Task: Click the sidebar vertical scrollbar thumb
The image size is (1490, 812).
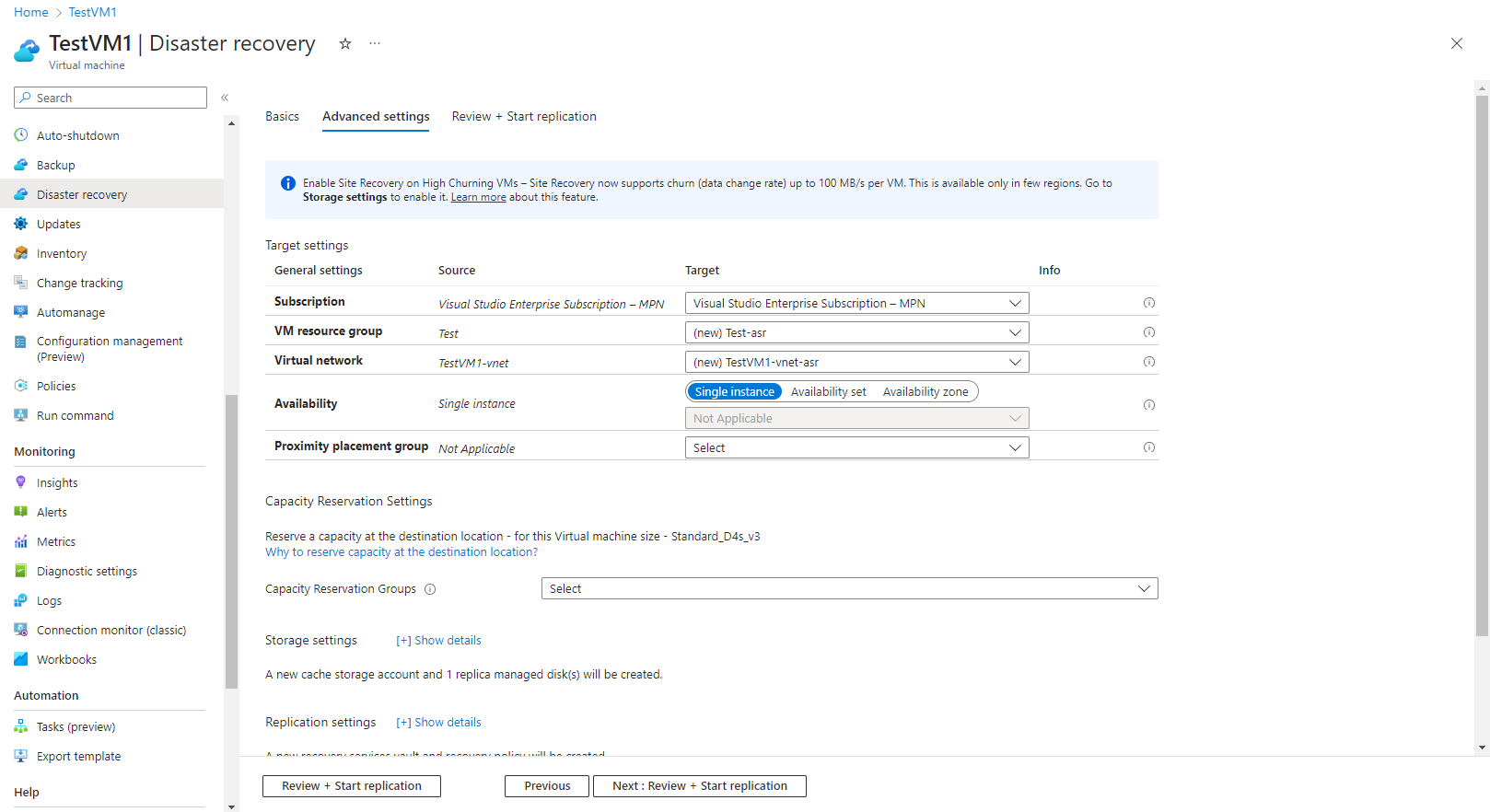Action: [231, 541]
